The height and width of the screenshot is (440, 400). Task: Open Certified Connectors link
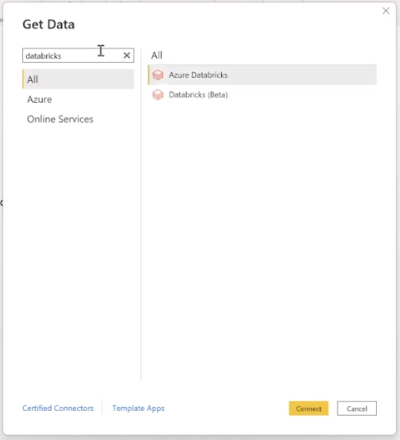[x=58, y=408]
